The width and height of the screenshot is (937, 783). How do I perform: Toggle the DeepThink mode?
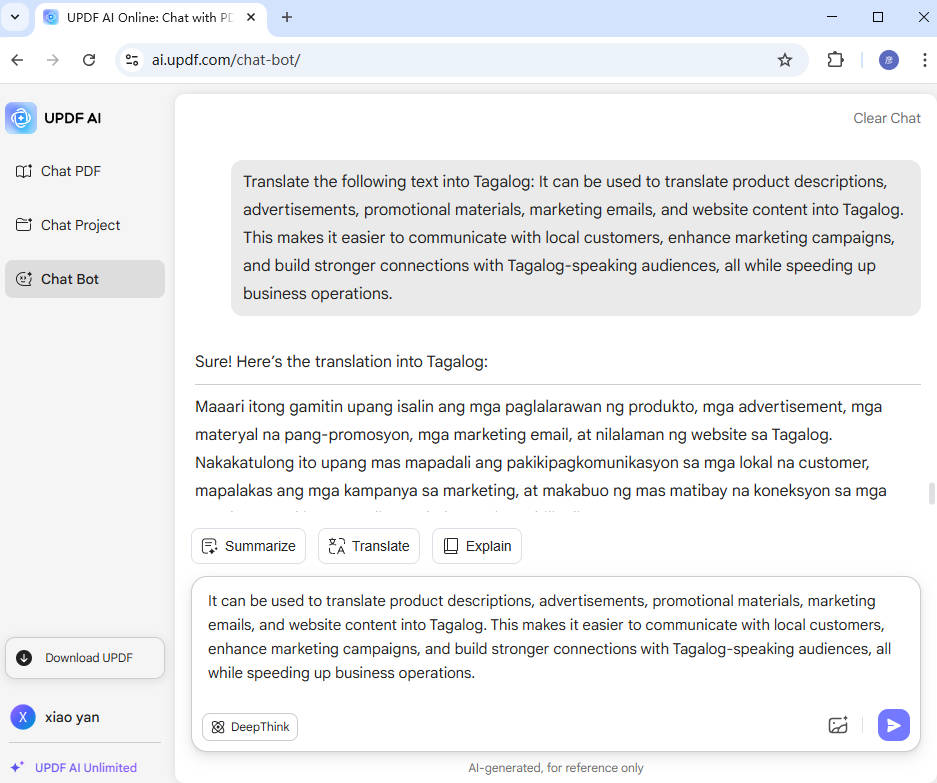250,727
